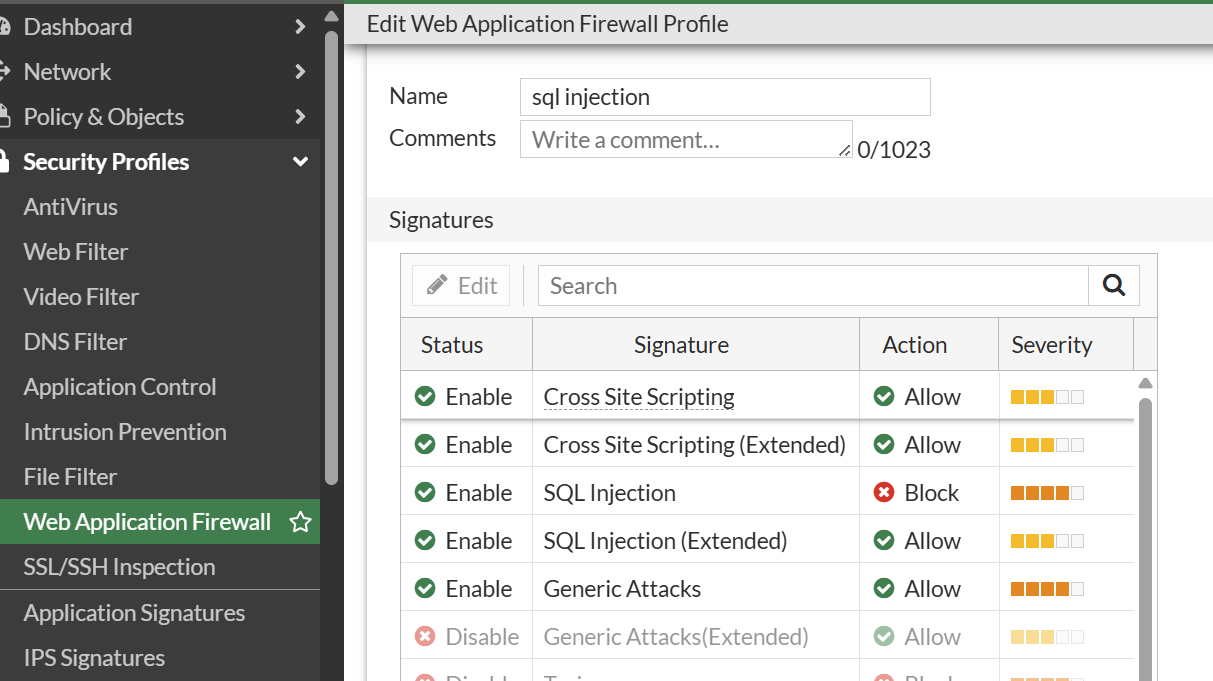1213x681 pixels.
Task: Toggle Enable status for SQL Injection row
Action: click(x=425, y=493)
